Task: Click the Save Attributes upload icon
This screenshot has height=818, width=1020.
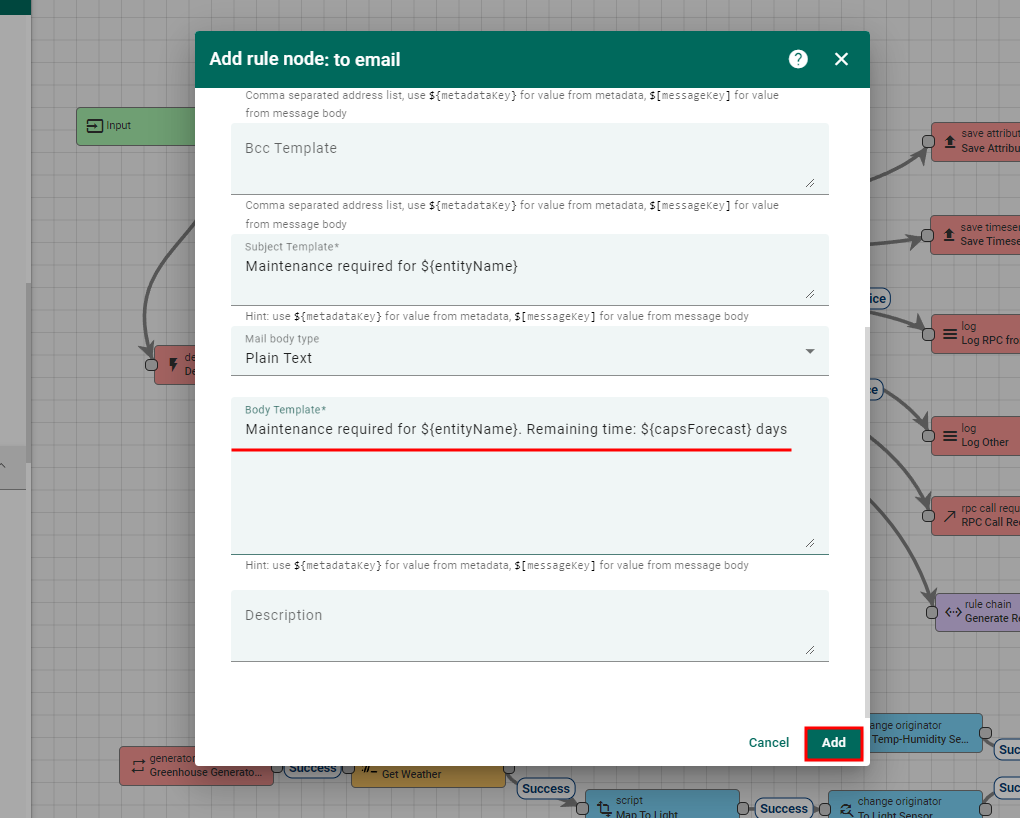Action: pos(949,142)
